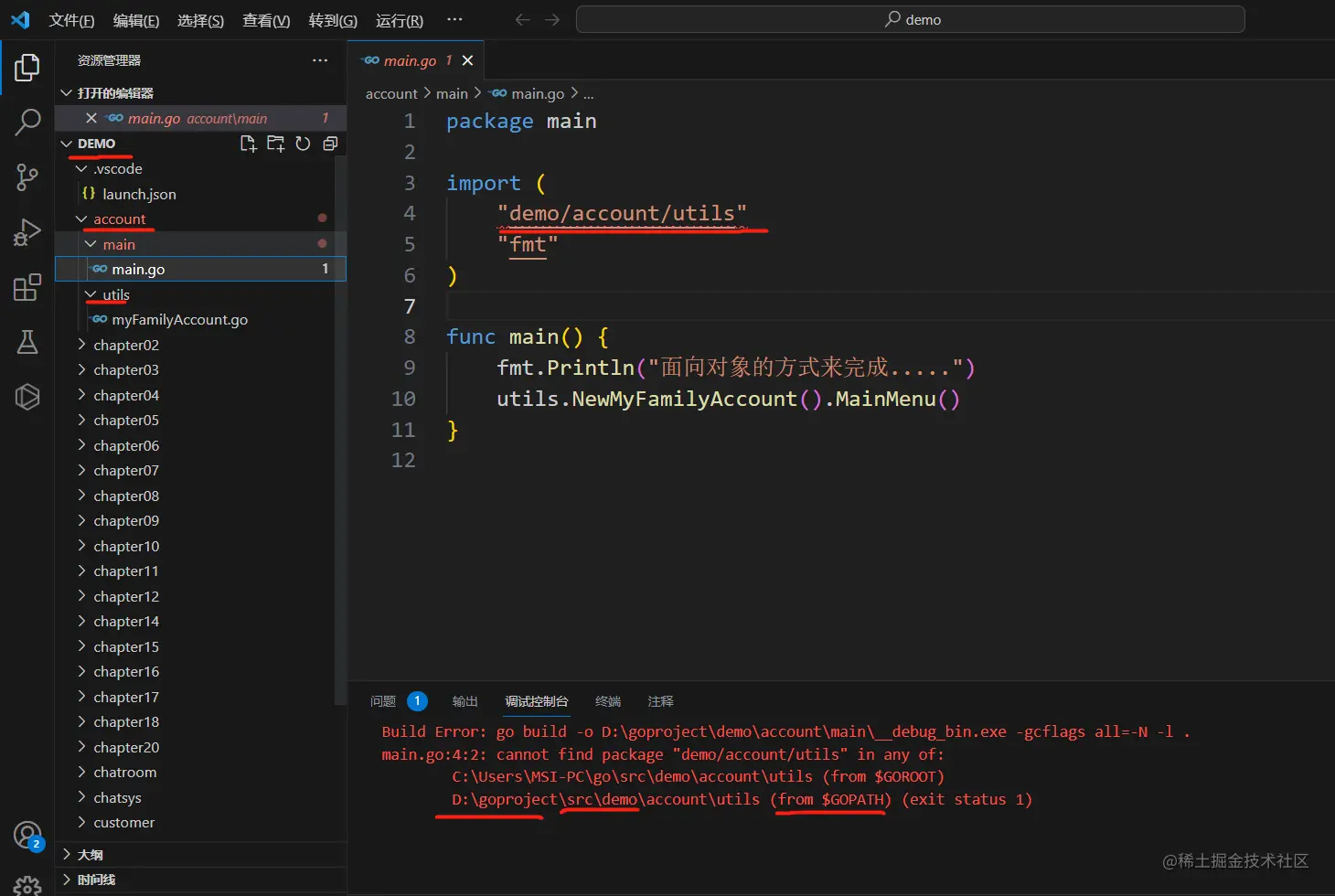
Task: Close main.go in open editors list
Action: pyautogui.click(x=91, y=118)
